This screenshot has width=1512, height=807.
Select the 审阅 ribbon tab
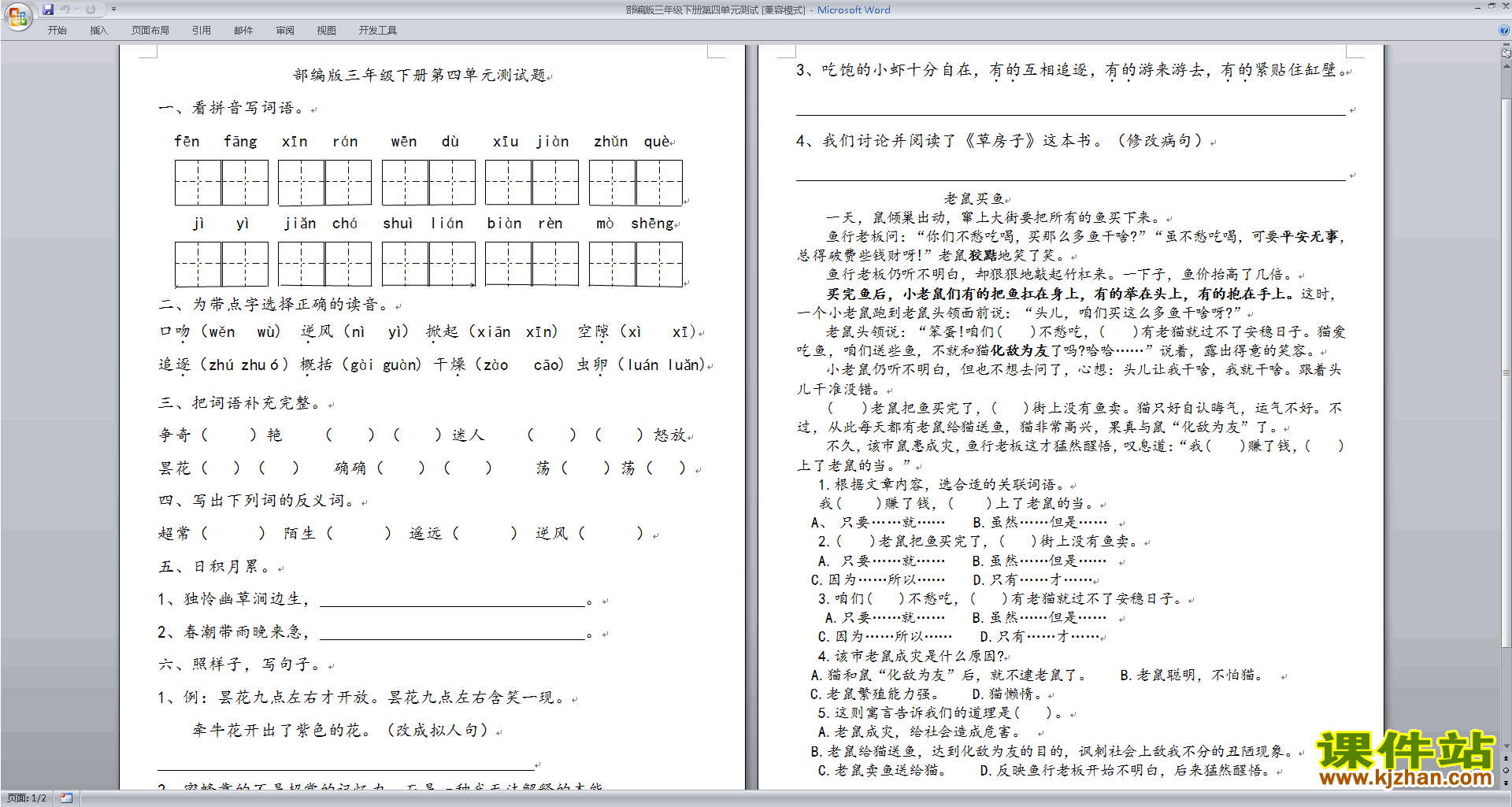285,30
